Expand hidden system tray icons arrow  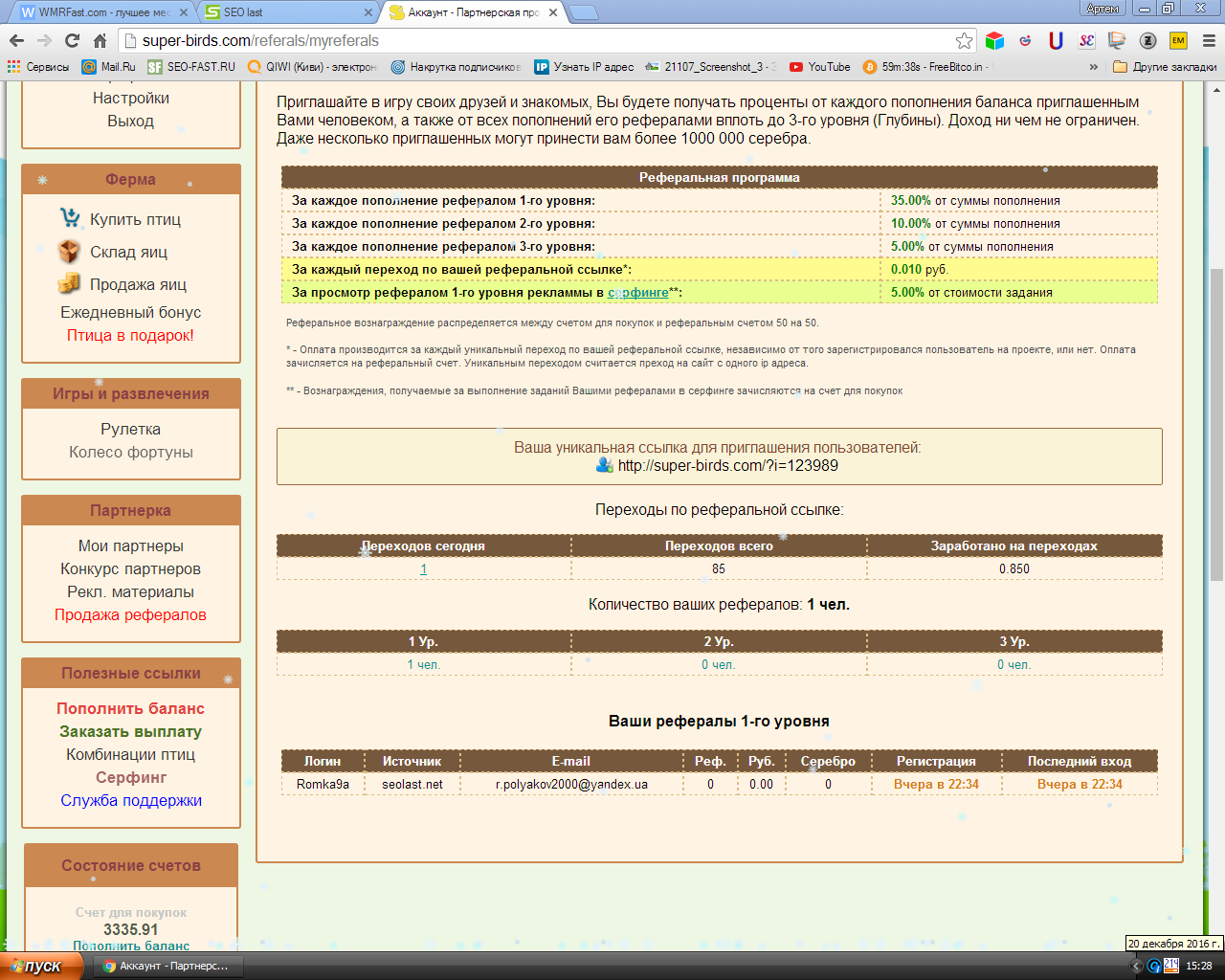pyautogui.click(x=1136, y=966)
